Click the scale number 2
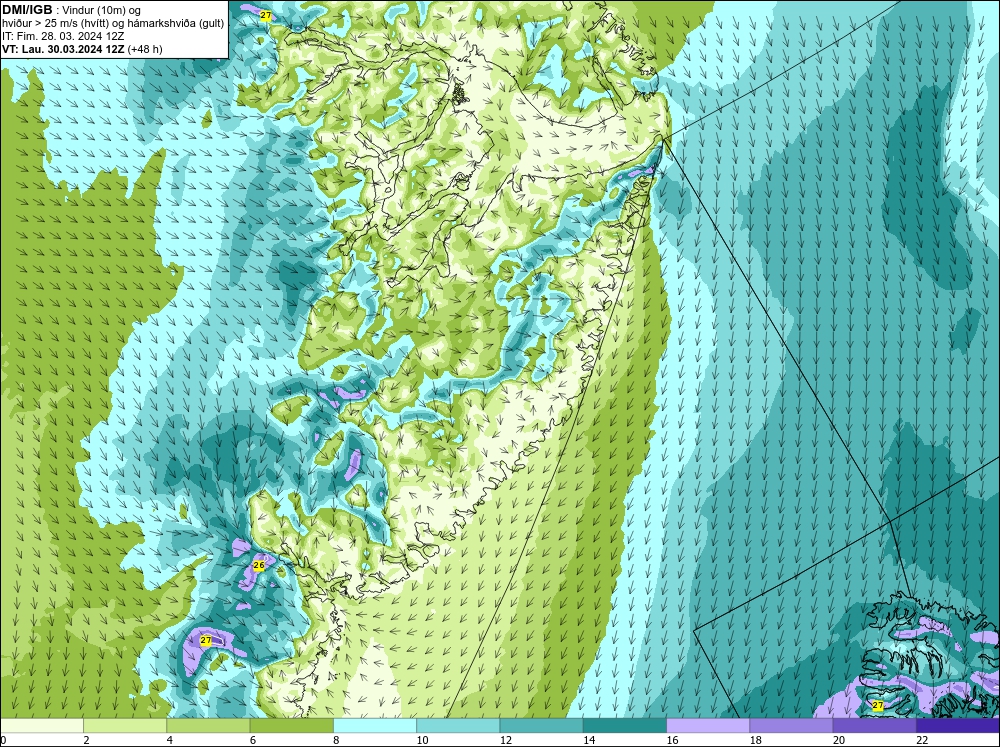This screenshot has width=1000, height=747. tap(86, 740)
